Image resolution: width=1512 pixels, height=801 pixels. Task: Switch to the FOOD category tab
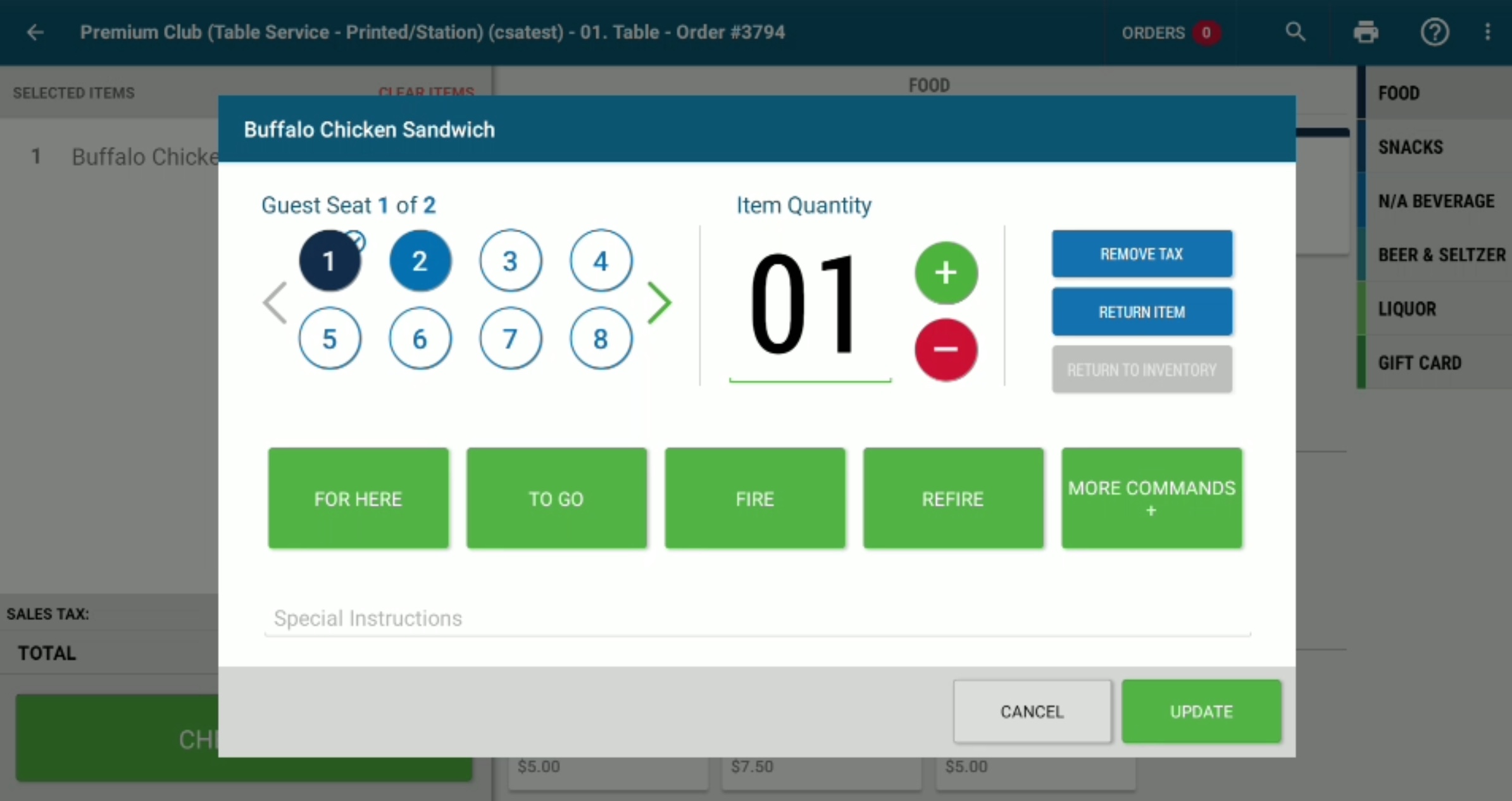click(x=1435, y=93)
